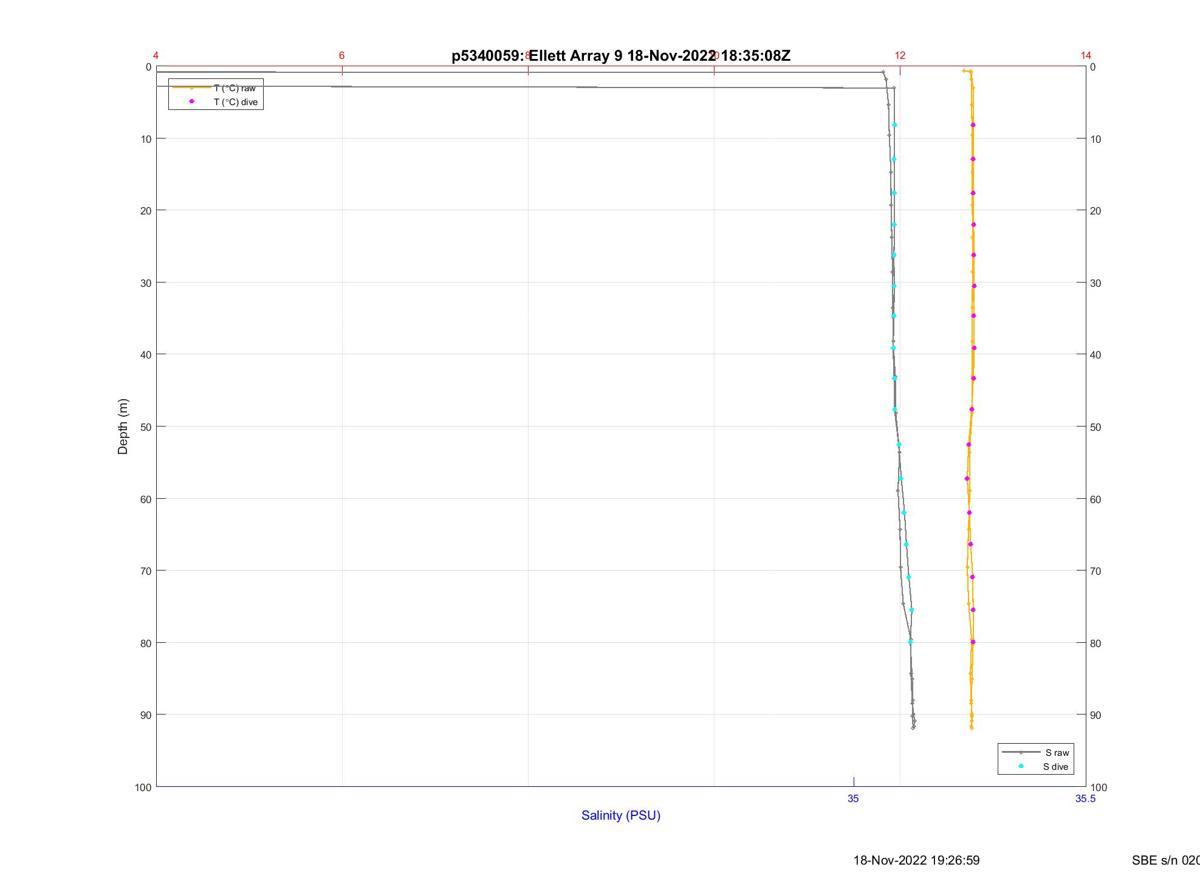The height and width of the screenshot is (885, 1200).
Task: Click the '50' depth tick on the right axis
Action: (x=1096, y=427)
